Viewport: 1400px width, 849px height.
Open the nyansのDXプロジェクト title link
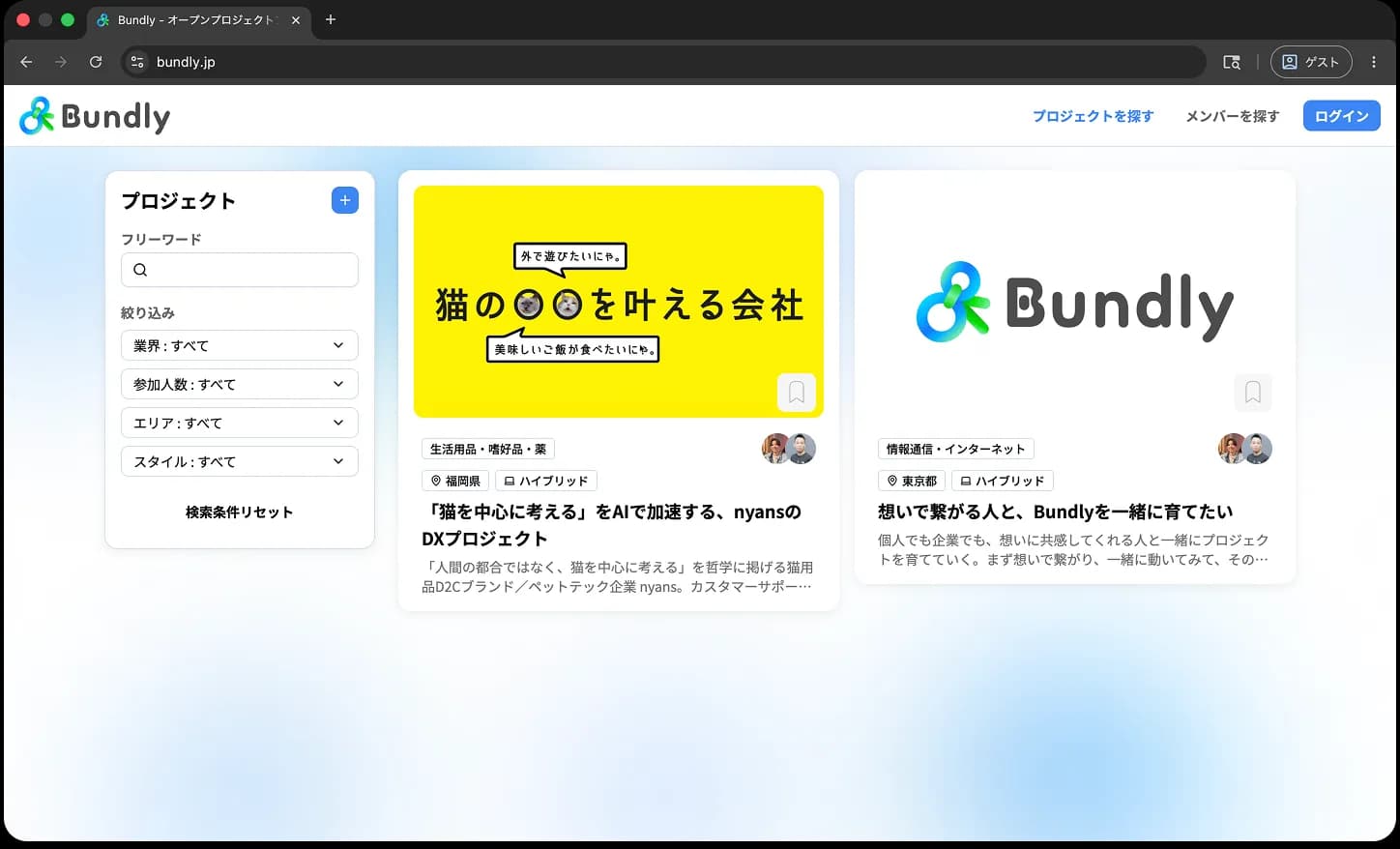click(x=611, y=525)
